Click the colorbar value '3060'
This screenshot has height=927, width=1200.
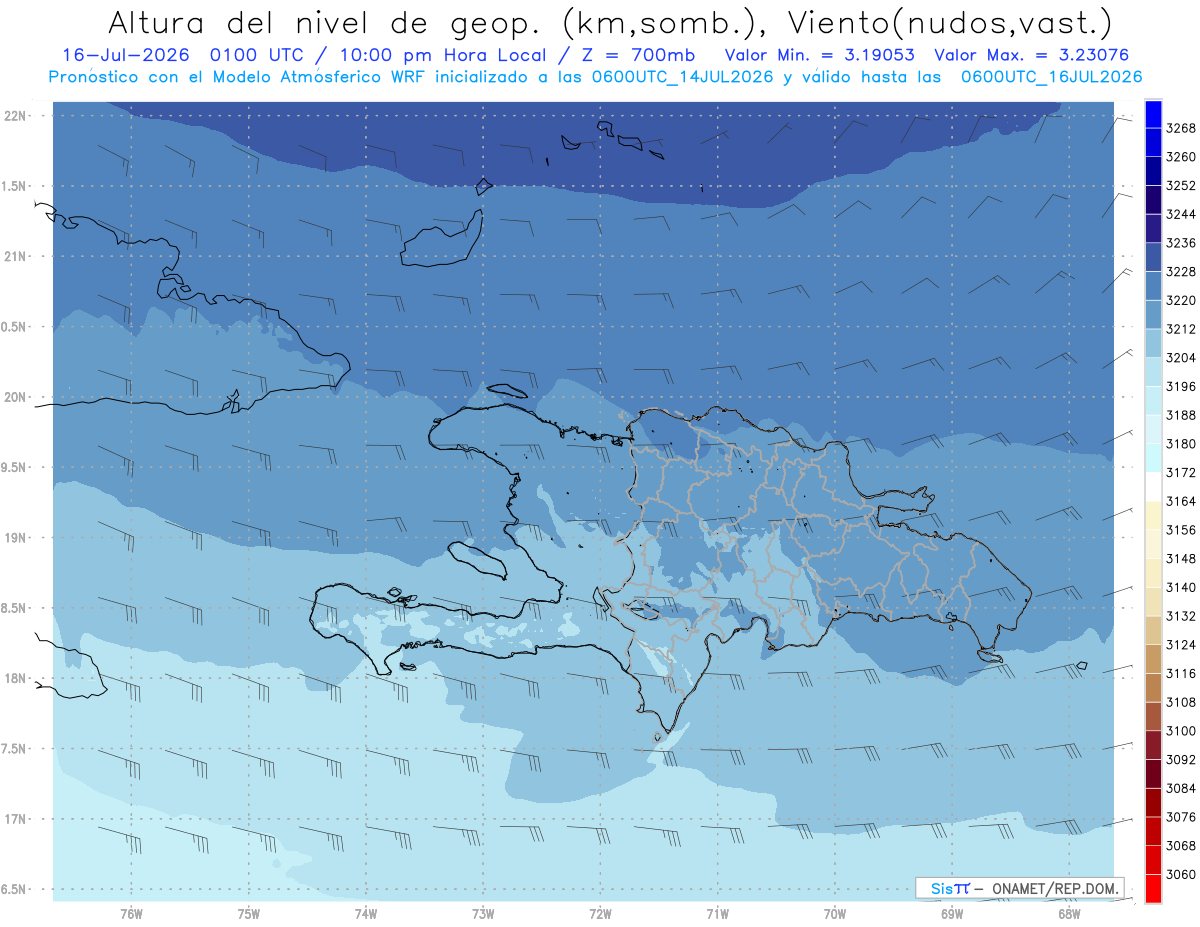(1181, 874)
